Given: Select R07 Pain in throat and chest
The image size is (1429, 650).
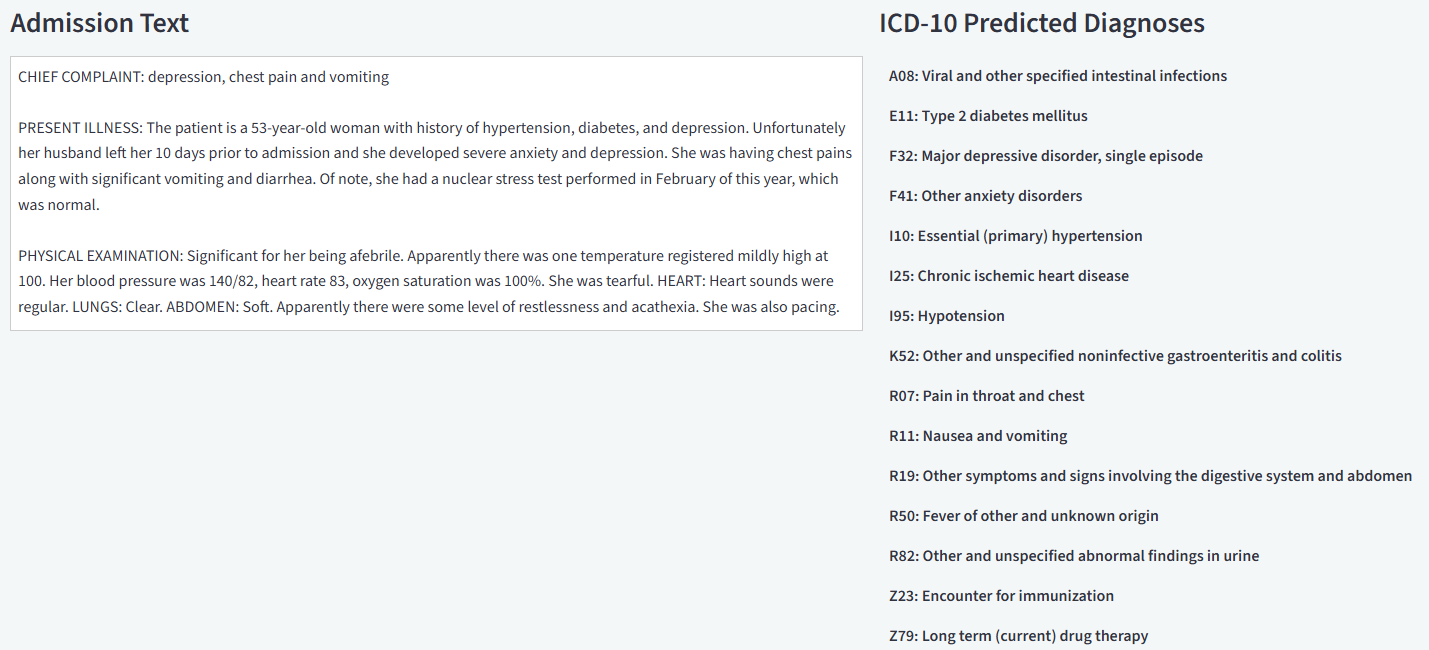Looking at the screenshot, I should tap(986, 396).
